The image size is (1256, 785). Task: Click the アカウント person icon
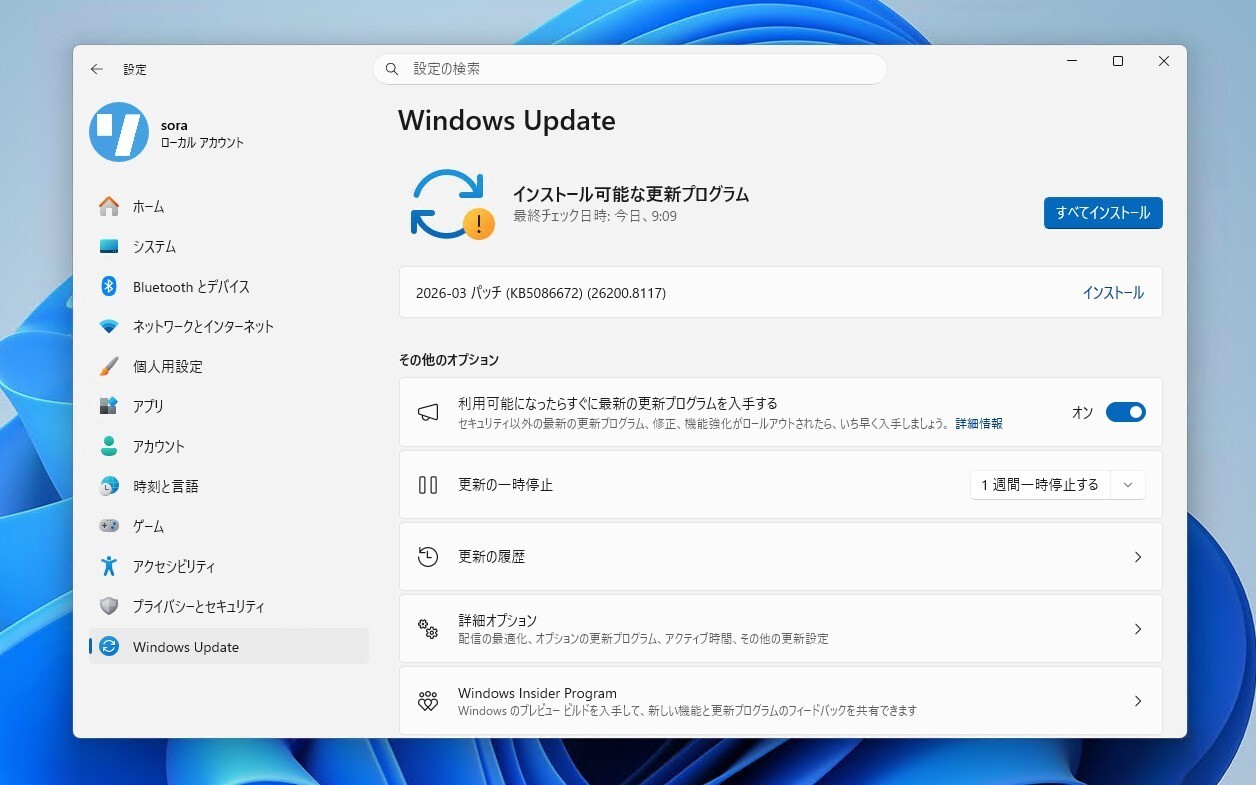click(109, 446)
